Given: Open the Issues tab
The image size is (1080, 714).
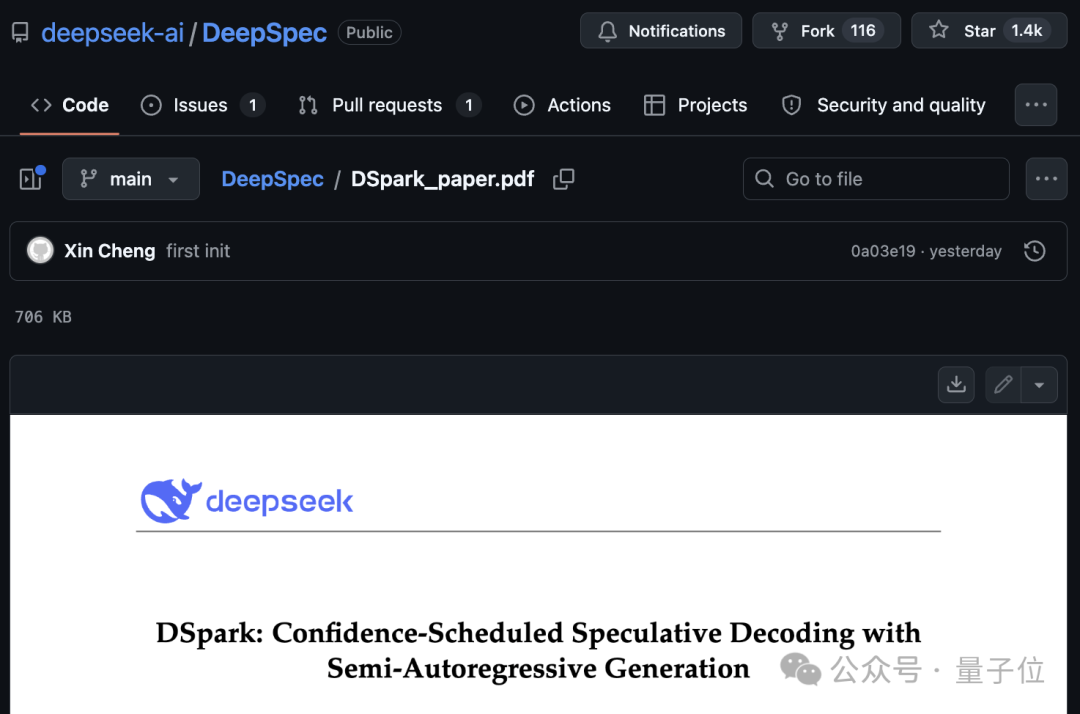Looking at the screenshot, I should coord(202,105).
